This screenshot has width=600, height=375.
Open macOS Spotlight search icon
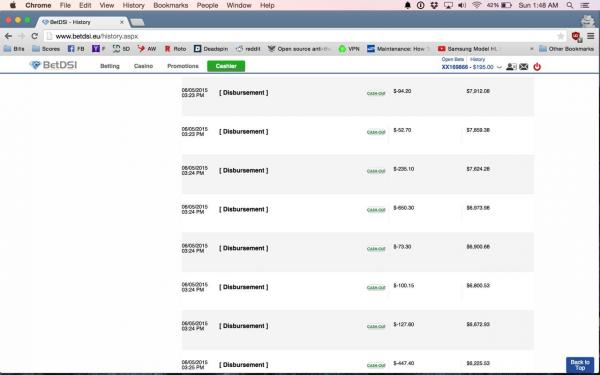(570, 5)
